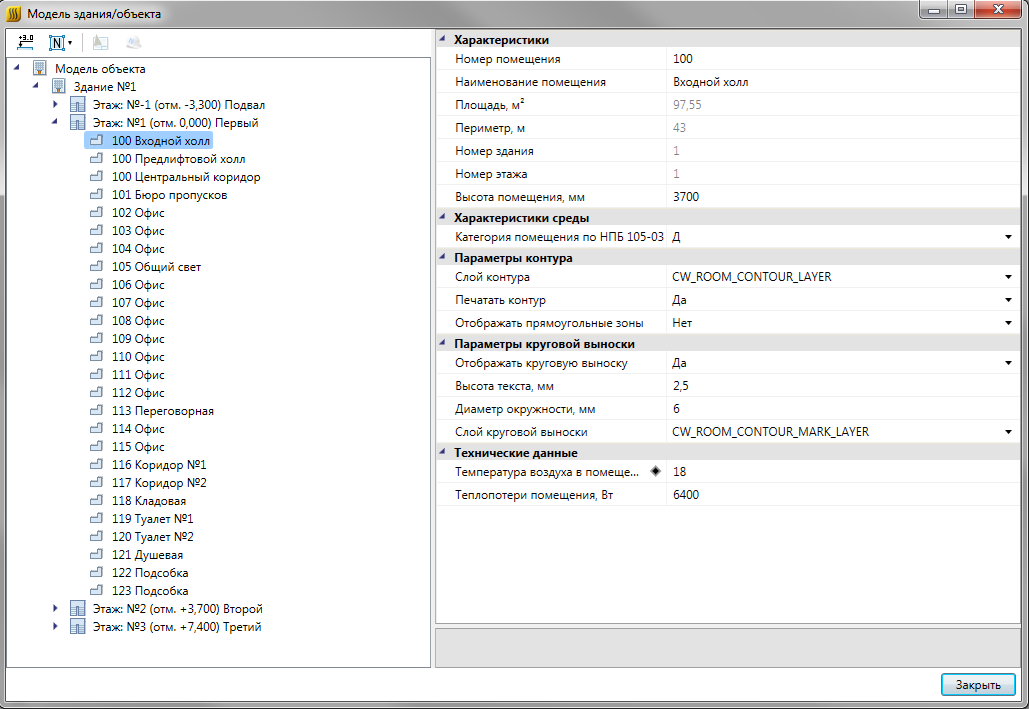
Task: Select 115 Офис in tree
Action: click(x=138, y=446)
